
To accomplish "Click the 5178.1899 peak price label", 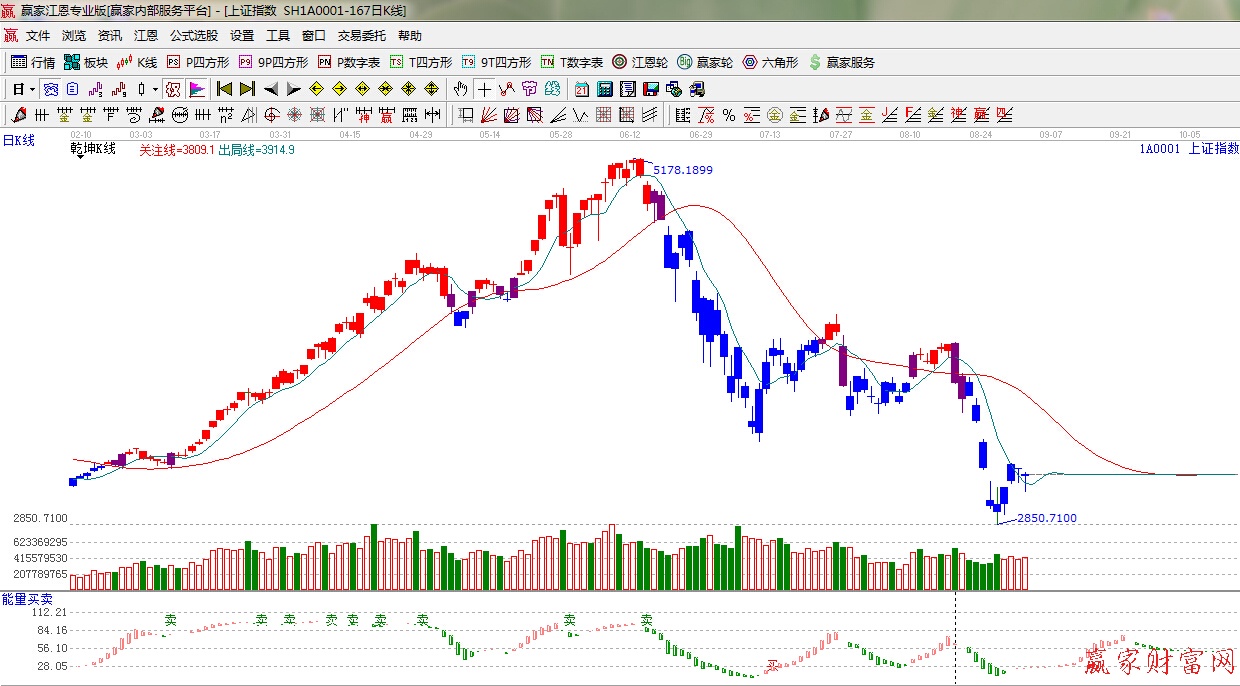I will pos(683,170).
